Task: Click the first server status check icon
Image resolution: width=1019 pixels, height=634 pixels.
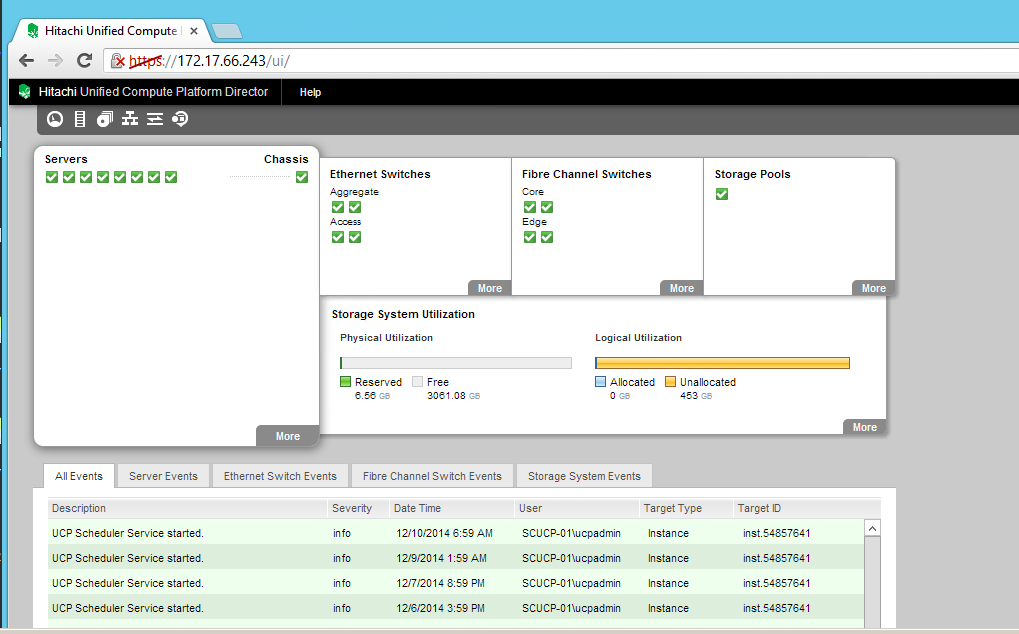Action: click(x=52, y=177)
